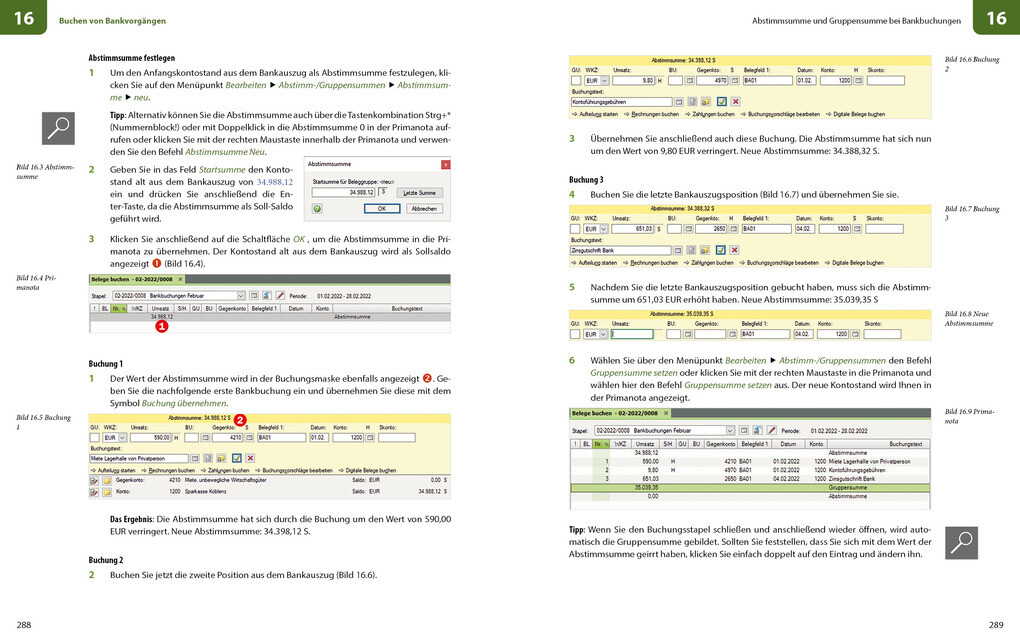
Task: Click the Umsatz field containing 651,03
Action: [x=633, y=229]
